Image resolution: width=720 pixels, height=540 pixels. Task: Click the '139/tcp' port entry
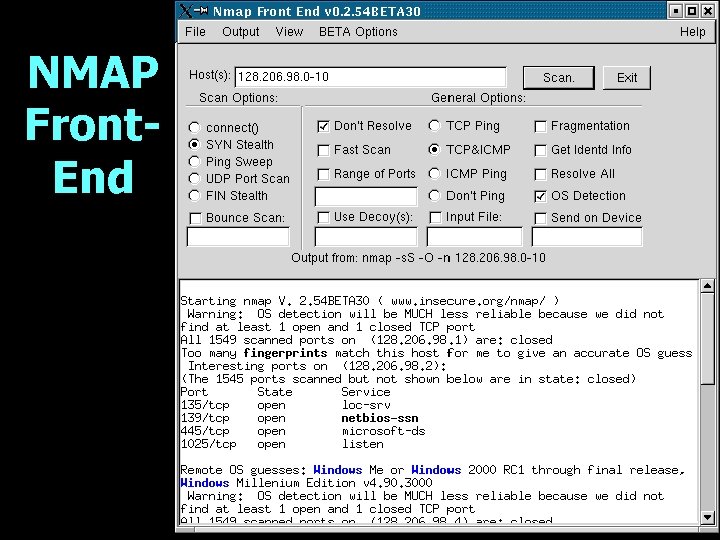205,418
